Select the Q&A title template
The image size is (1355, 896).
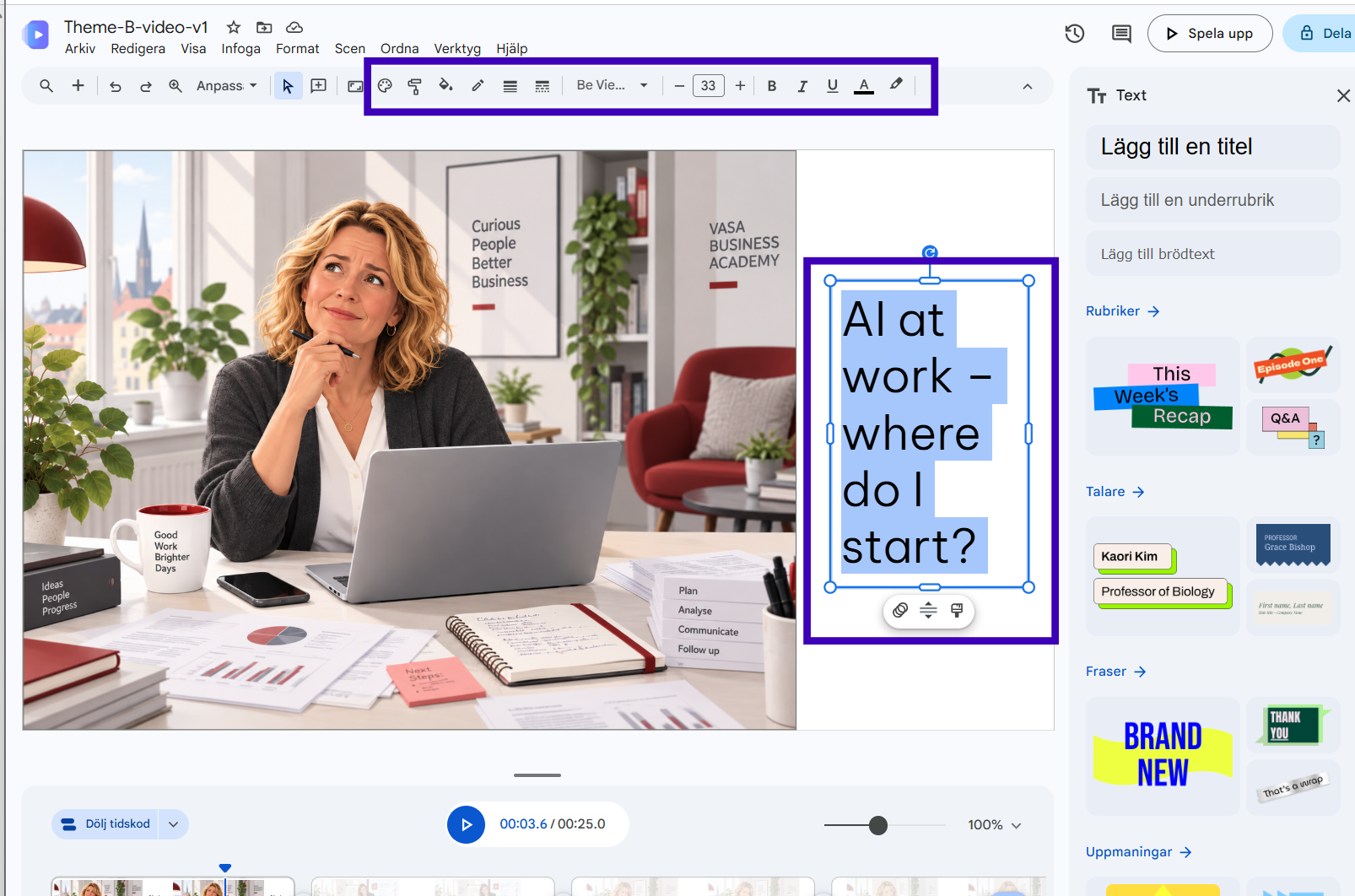(1293, 427)
